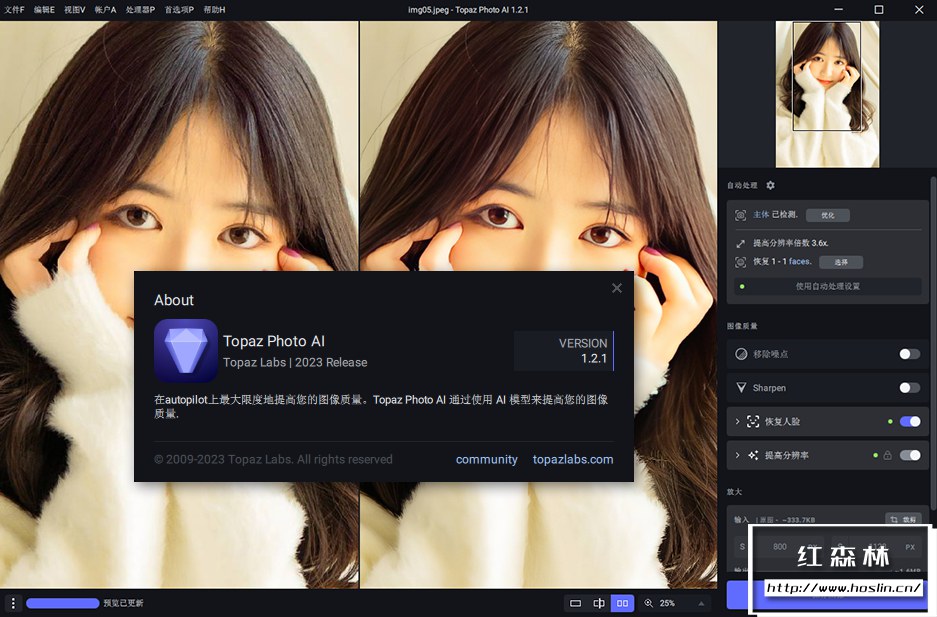Click the navigator preview thumbnail
Screen dimensions: 937x617
[827, 94]
